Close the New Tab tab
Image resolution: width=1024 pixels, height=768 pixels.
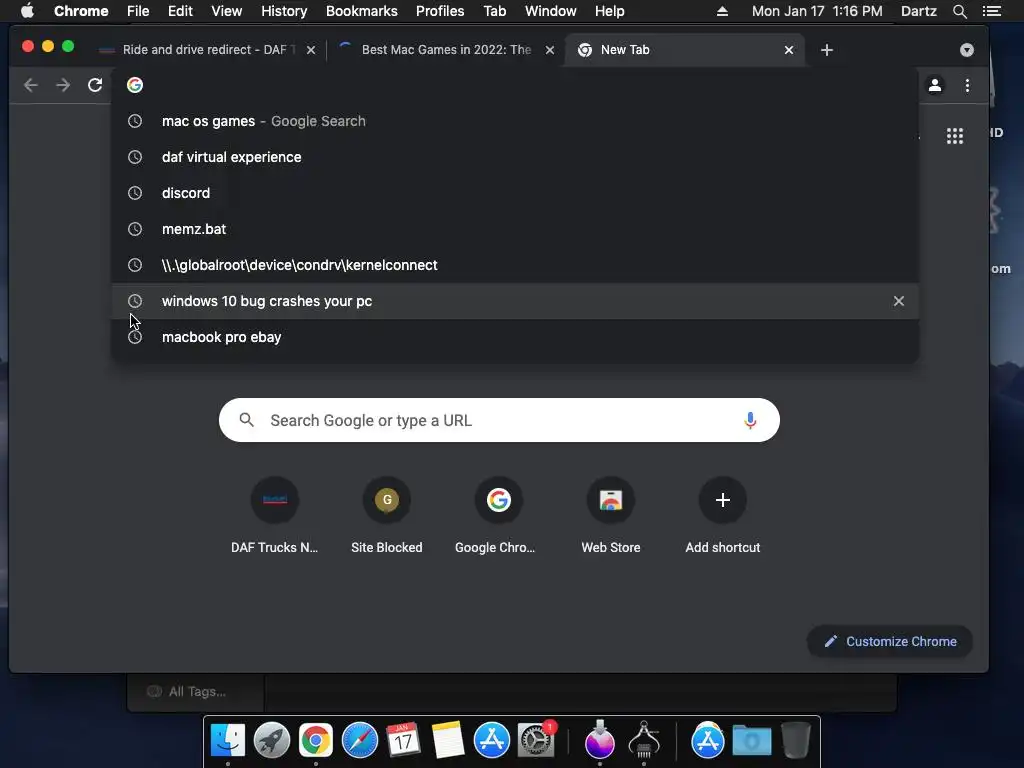[x=789, y=50]
